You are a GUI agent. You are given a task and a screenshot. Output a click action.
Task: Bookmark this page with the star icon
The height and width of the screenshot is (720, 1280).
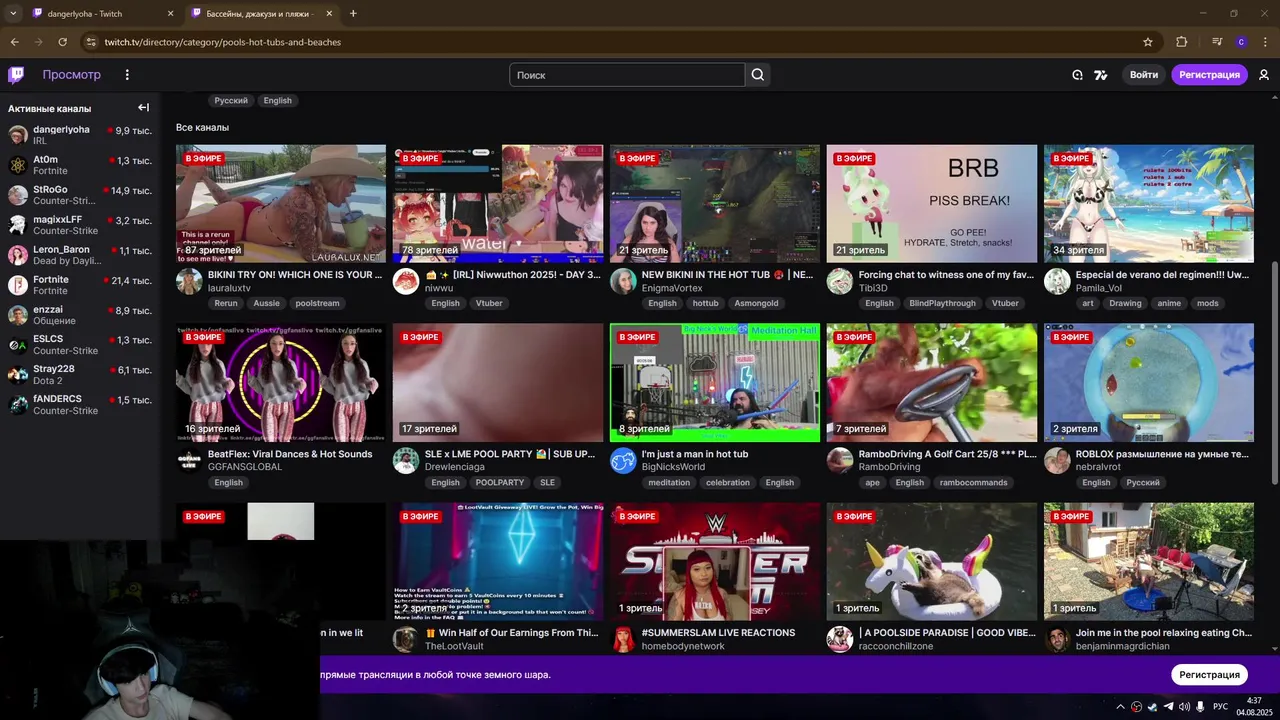[1148, 42]
